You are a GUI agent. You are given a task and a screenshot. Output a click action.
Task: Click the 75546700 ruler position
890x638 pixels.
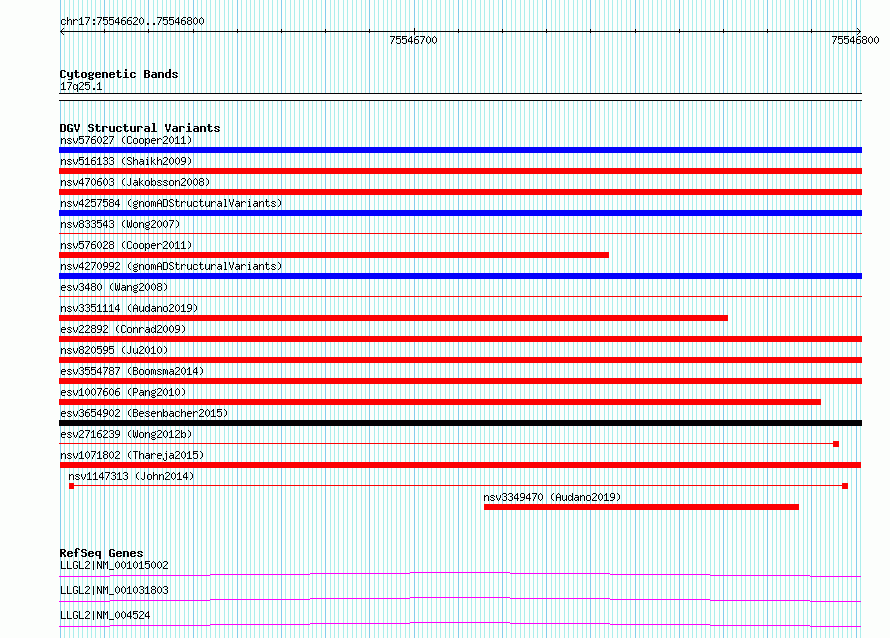[413, 40]
